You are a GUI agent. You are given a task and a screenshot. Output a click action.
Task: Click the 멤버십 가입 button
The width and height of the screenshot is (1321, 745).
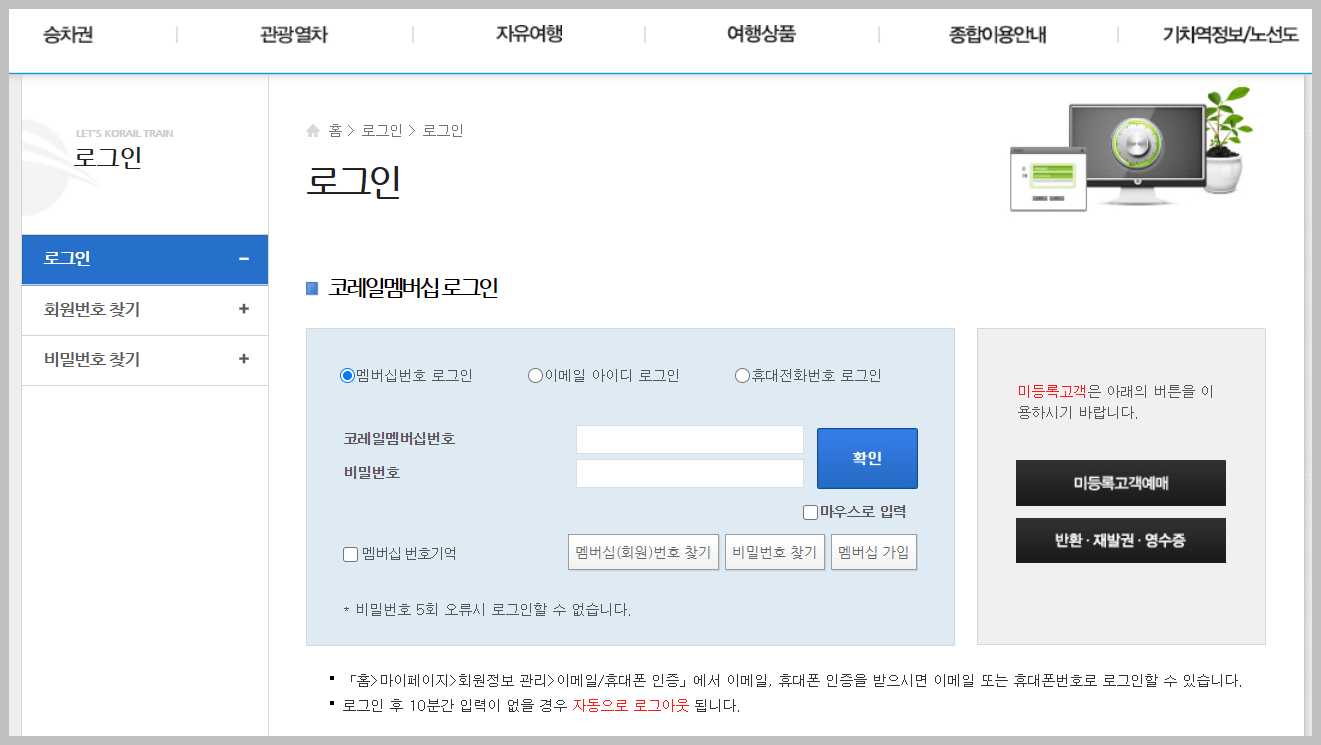874,552
